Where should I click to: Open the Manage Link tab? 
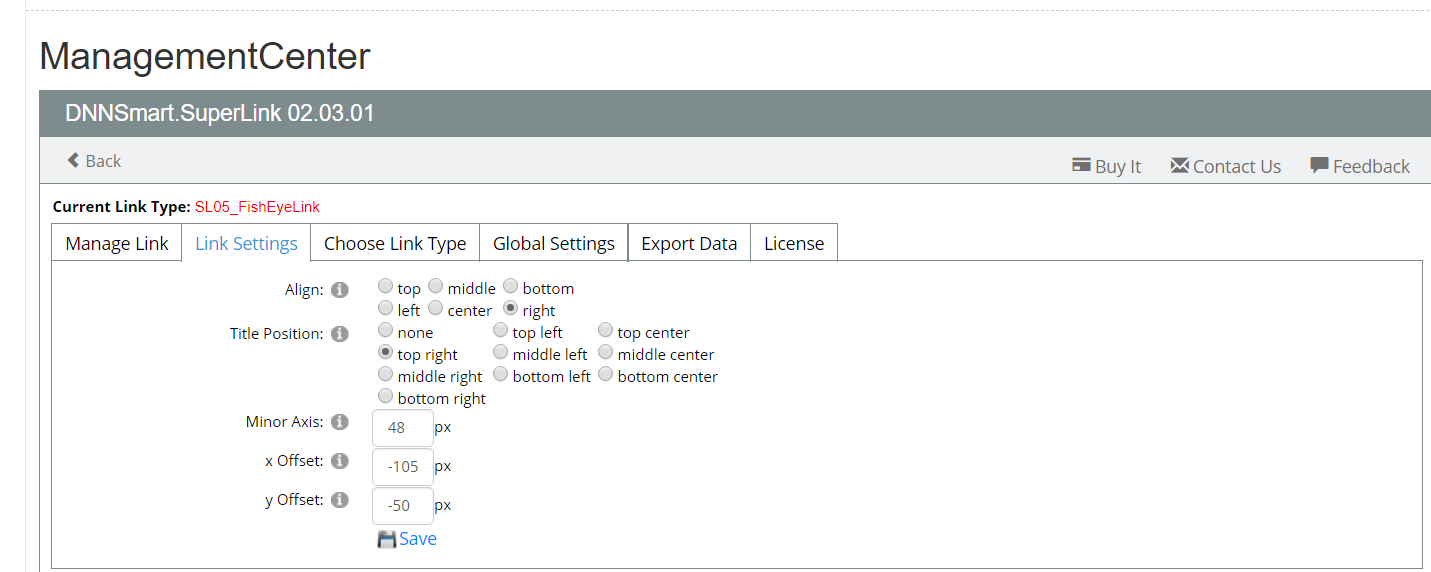(117, 243)
